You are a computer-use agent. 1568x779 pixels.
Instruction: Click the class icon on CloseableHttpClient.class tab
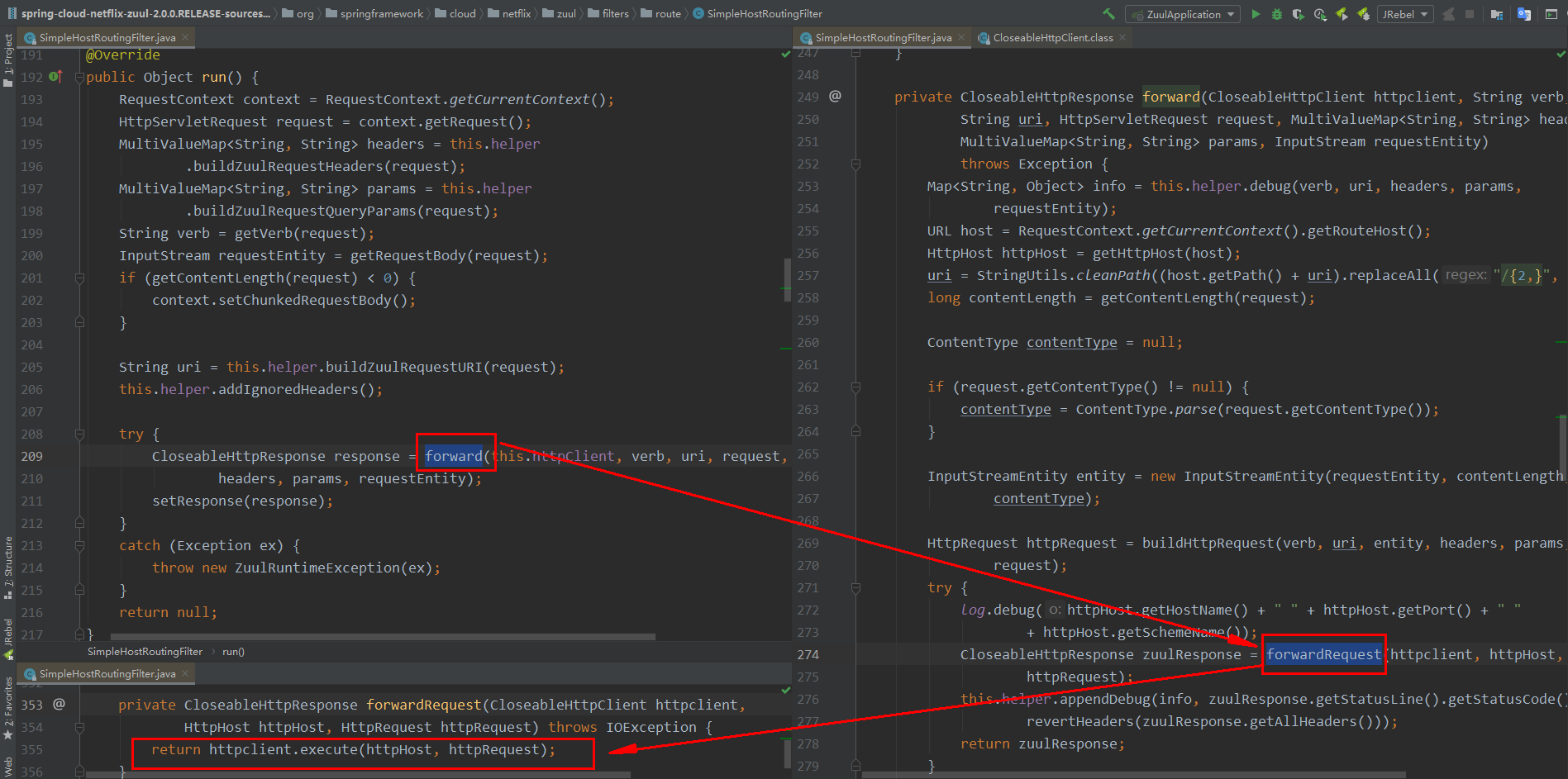[x=984, y=38]
